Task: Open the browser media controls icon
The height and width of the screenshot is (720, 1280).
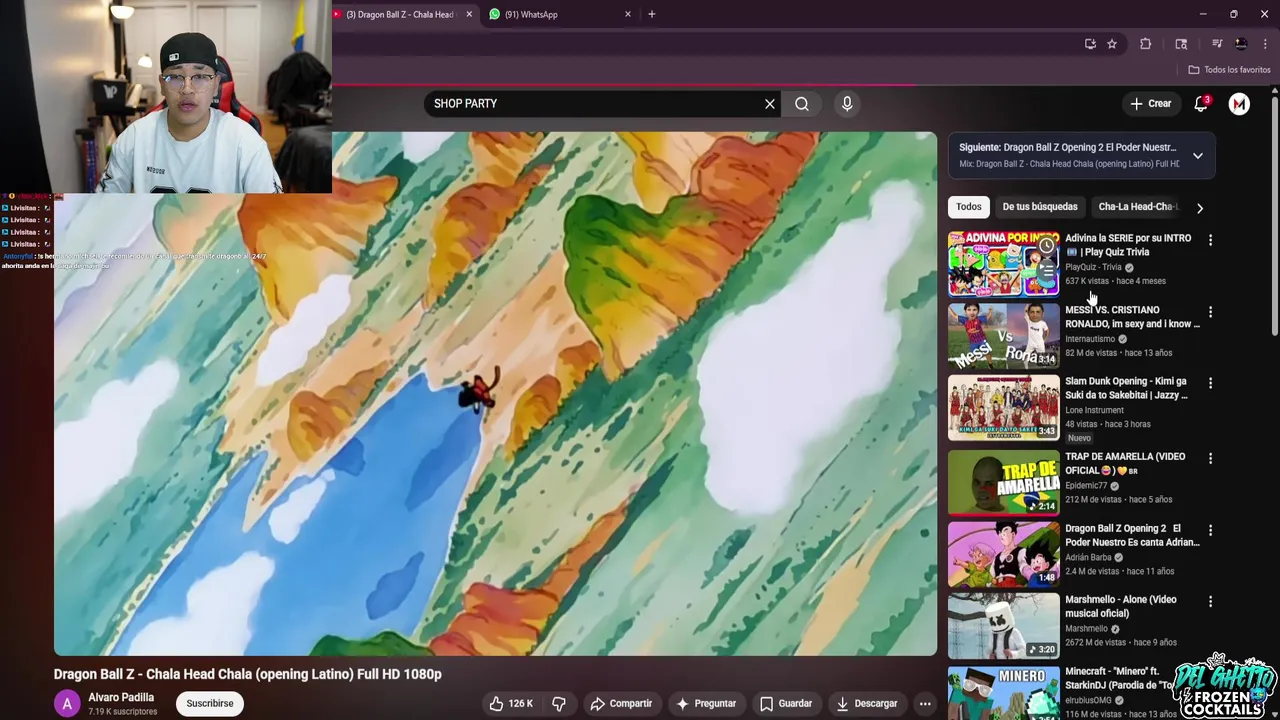Action: click(x=1217, y=44)
